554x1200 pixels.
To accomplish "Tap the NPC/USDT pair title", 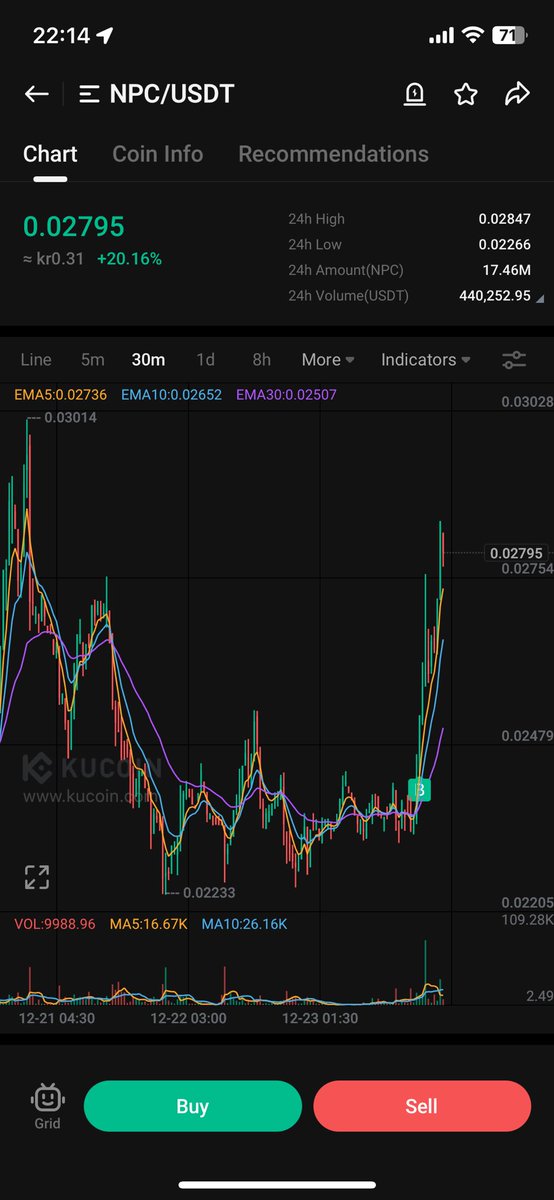I will [x=172, y=94].
